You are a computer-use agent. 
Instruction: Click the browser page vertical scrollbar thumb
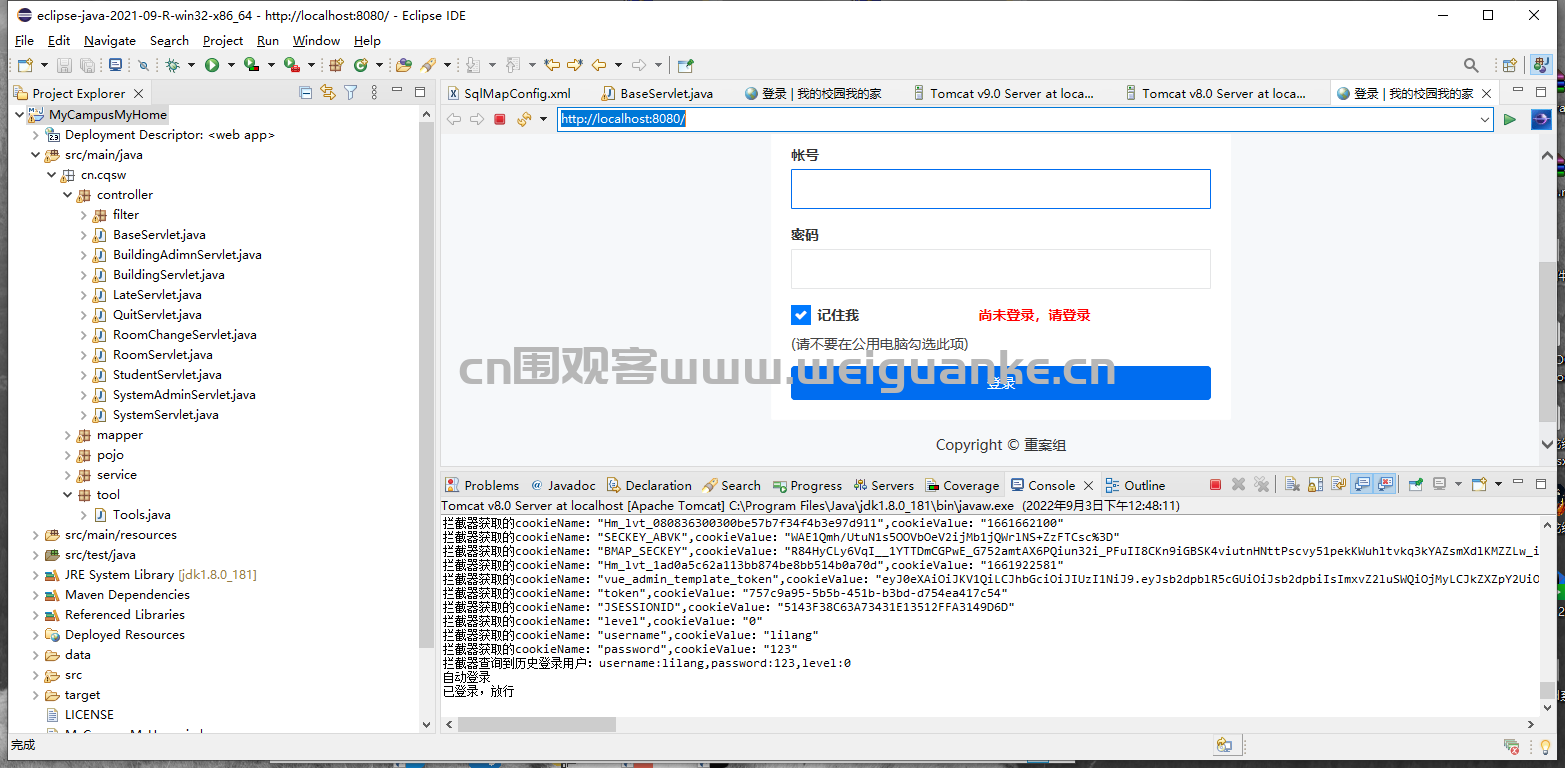1547,341
